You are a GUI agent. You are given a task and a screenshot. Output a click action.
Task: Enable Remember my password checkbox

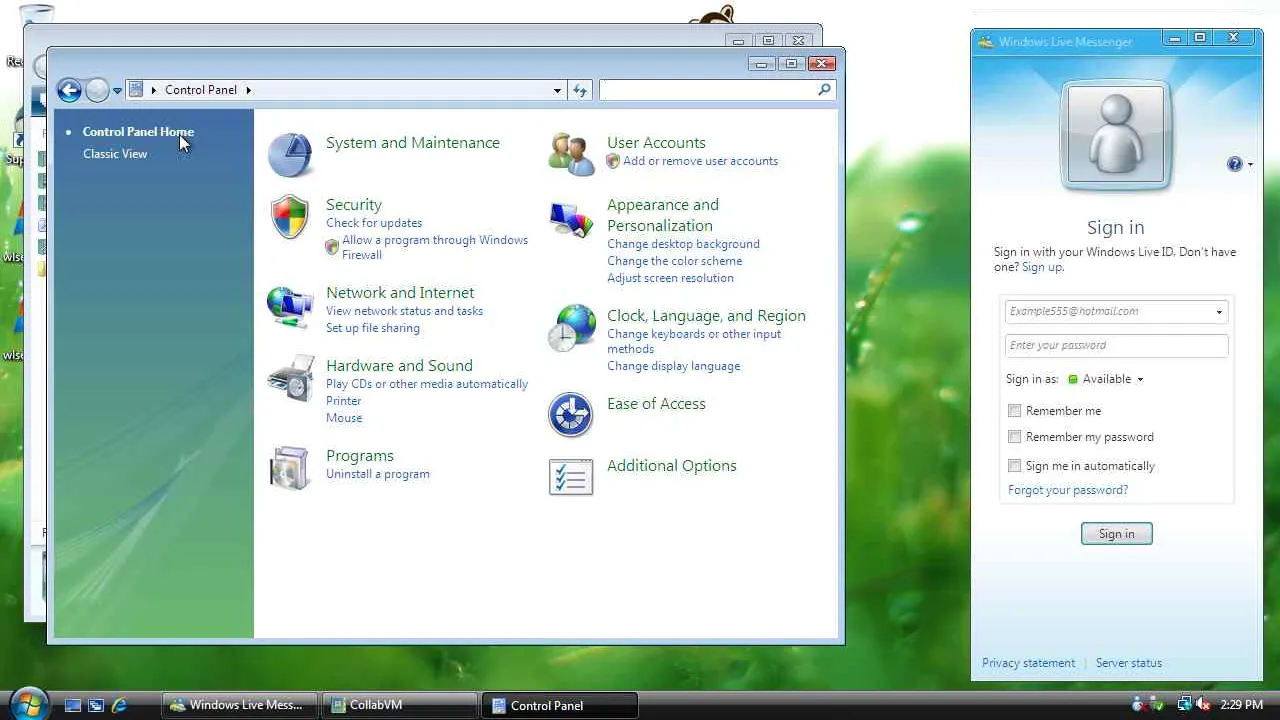pyautogui.click(x=1015, y=437)
